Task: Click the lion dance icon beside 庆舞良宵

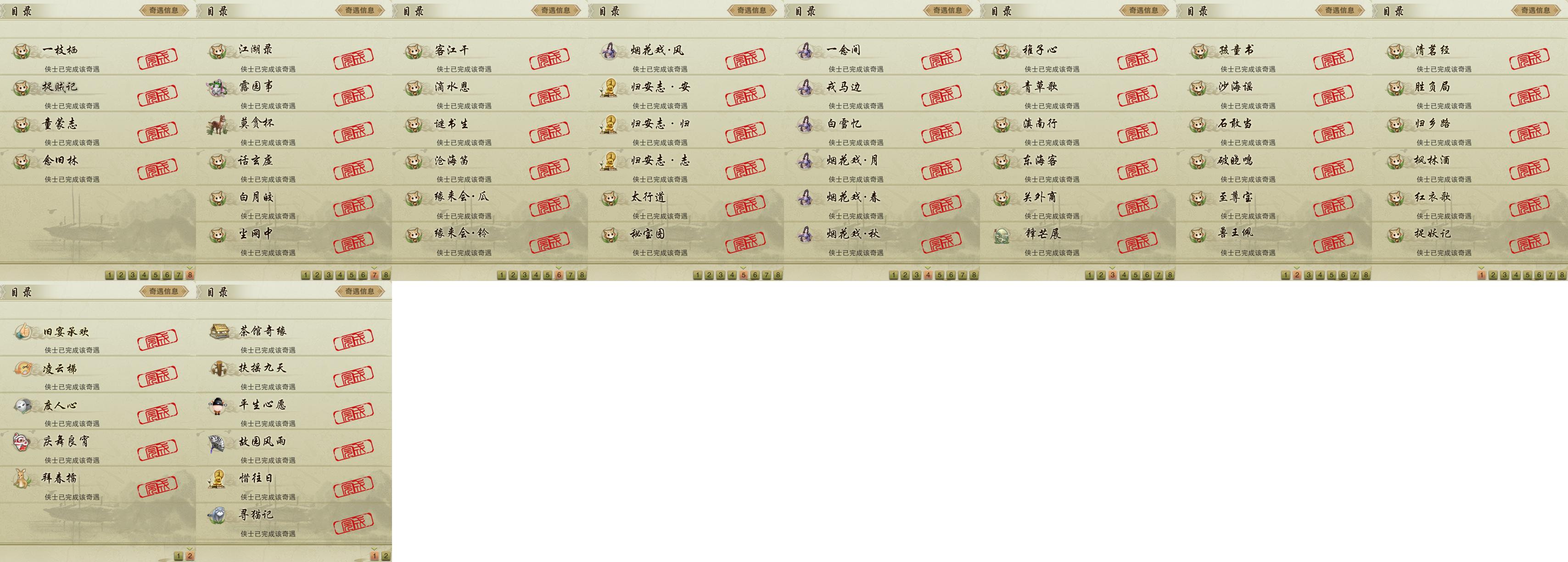Action: [21, 442]
